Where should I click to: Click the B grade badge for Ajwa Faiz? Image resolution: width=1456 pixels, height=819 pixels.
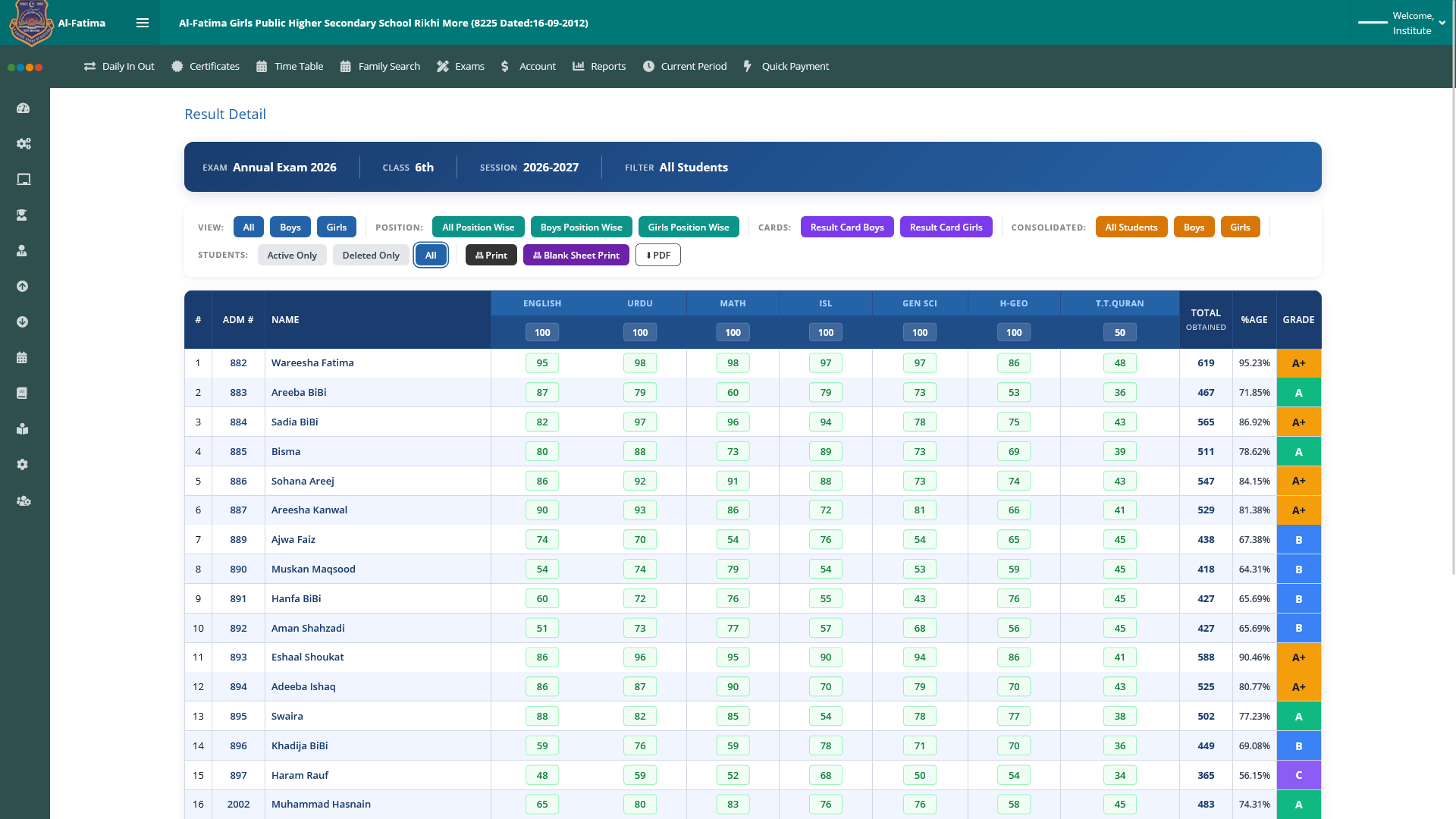point(1299,540)
